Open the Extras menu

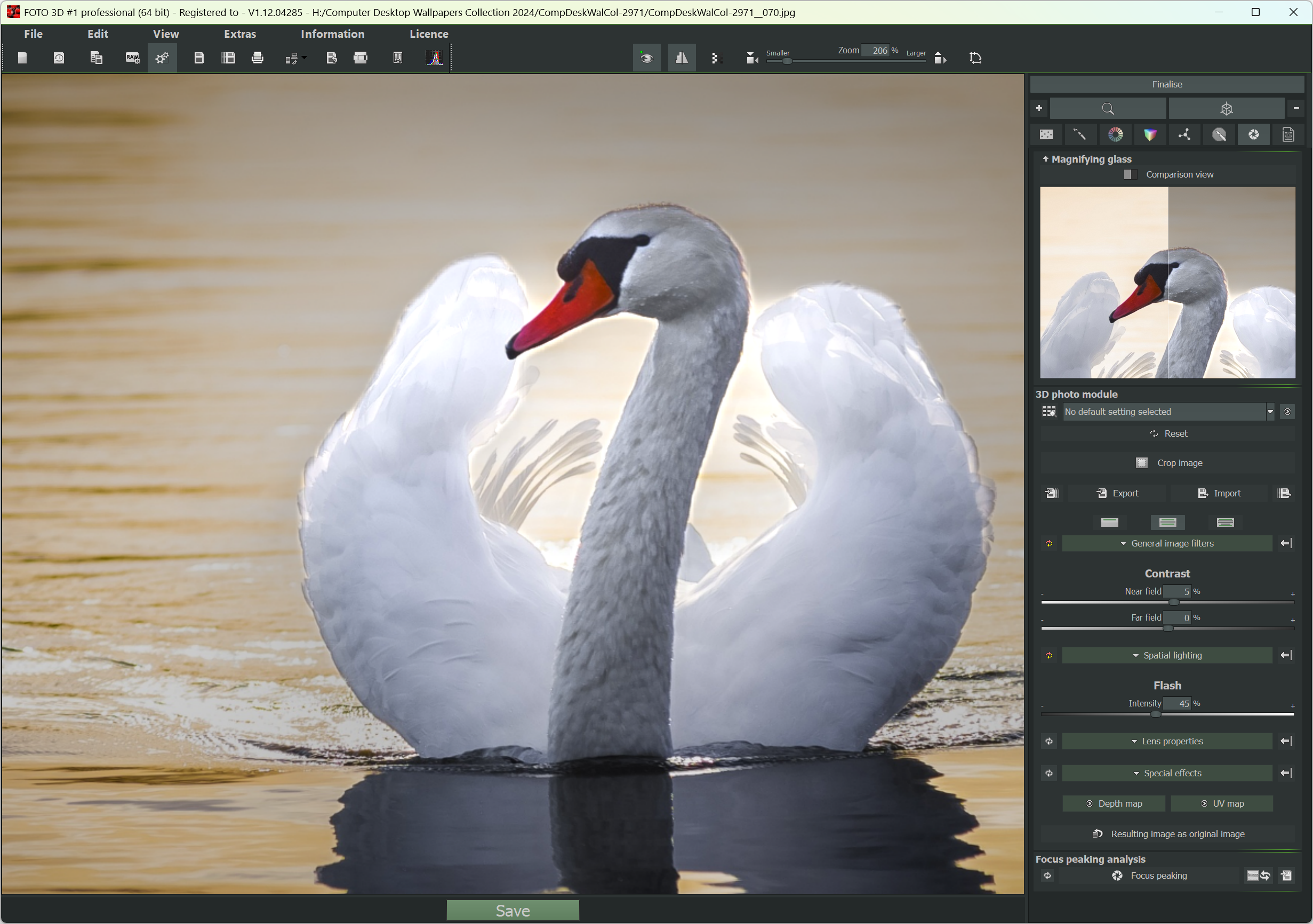[239, 34]
